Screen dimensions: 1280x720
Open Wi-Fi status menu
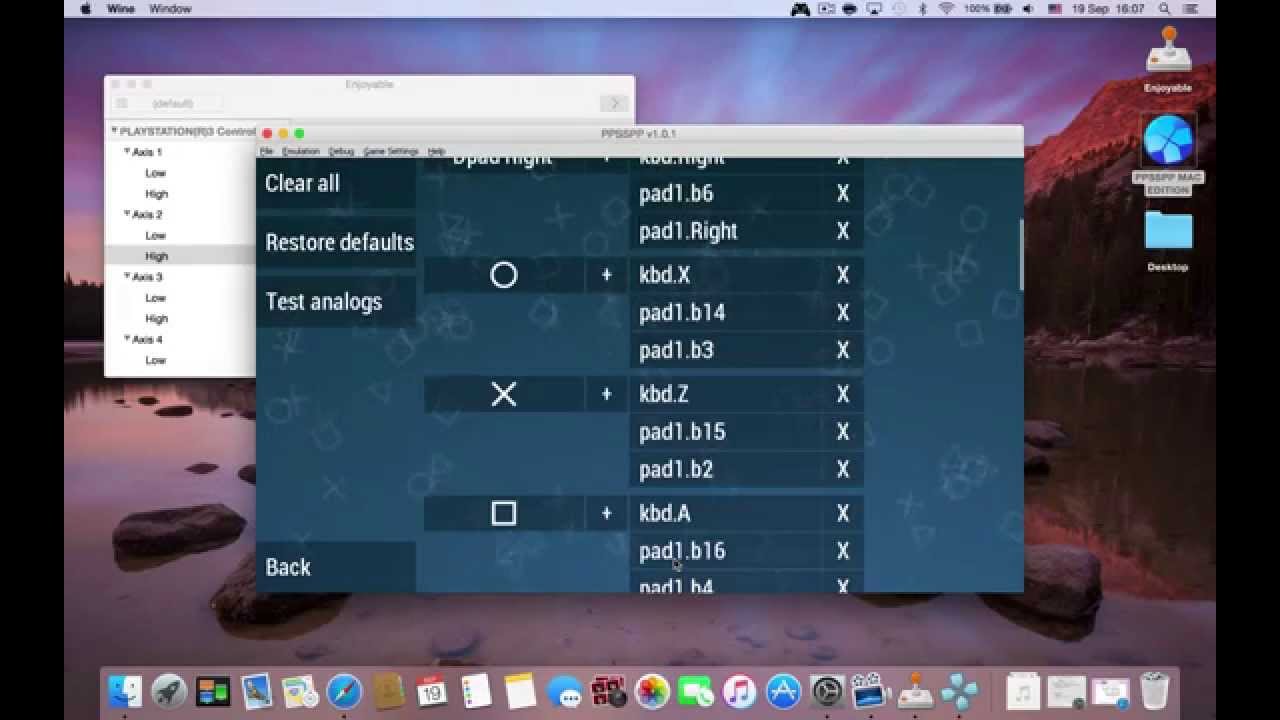[x=946, y=9]
